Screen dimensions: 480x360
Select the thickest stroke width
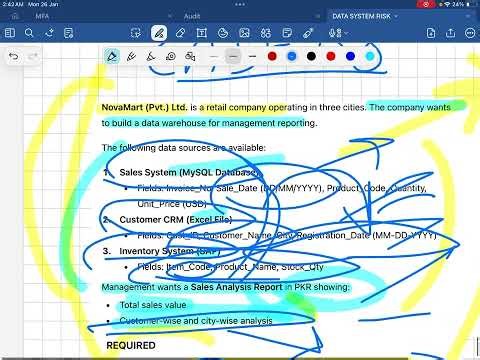coord(253,56)
